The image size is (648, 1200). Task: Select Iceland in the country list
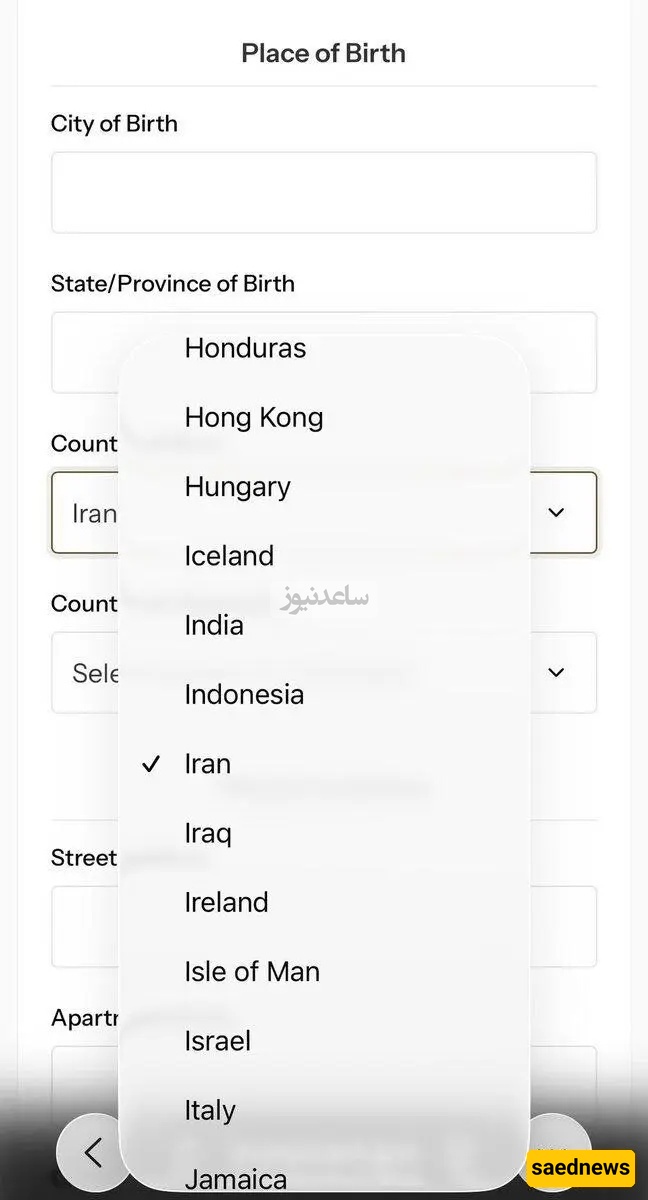tap(229, 556)
